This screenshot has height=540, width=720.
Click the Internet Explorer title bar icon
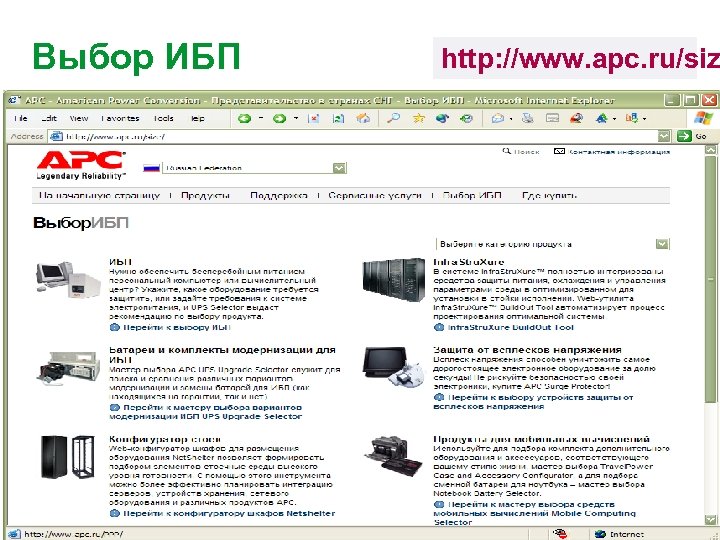coord(14,100)
